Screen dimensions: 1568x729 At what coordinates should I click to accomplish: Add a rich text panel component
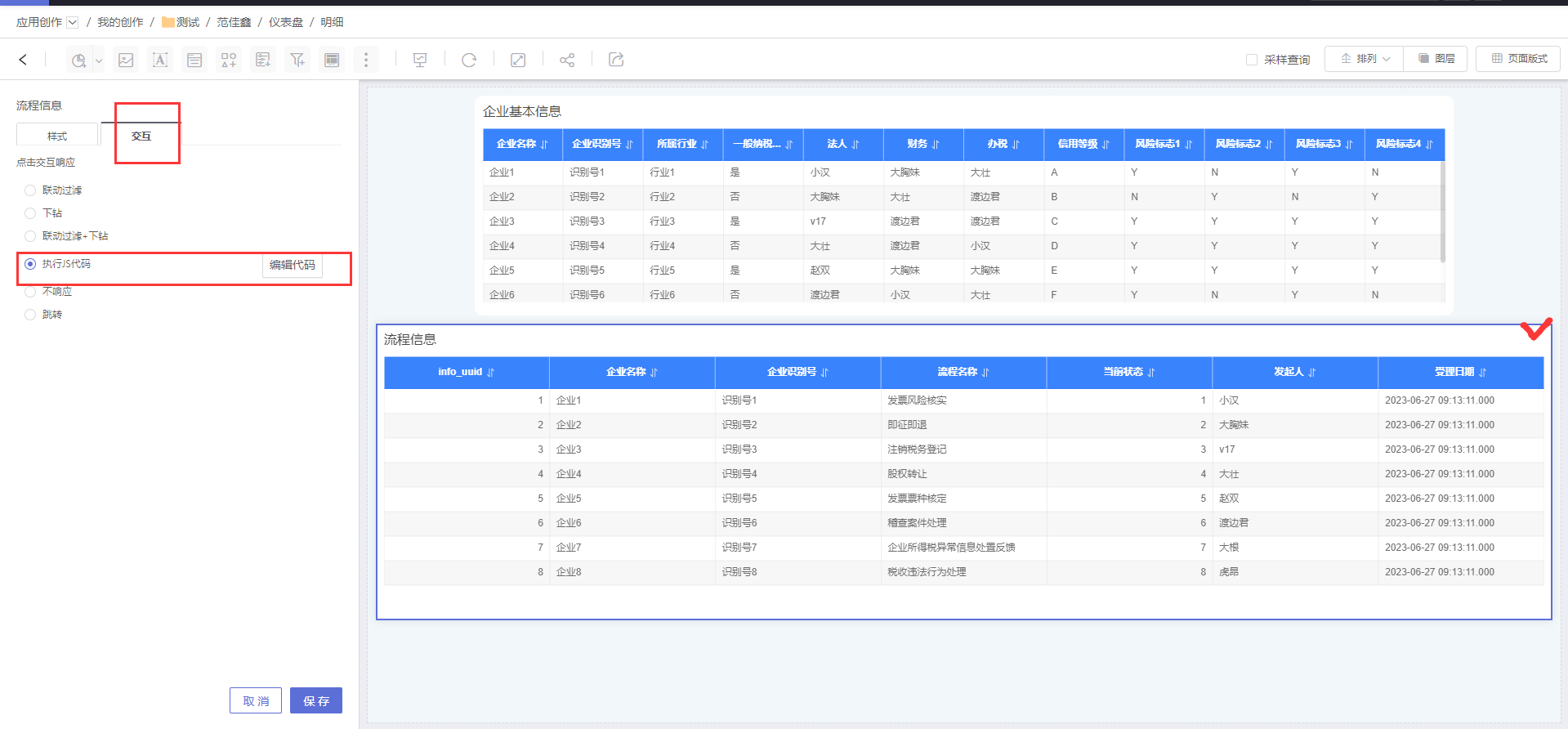[x=194, y=60]
